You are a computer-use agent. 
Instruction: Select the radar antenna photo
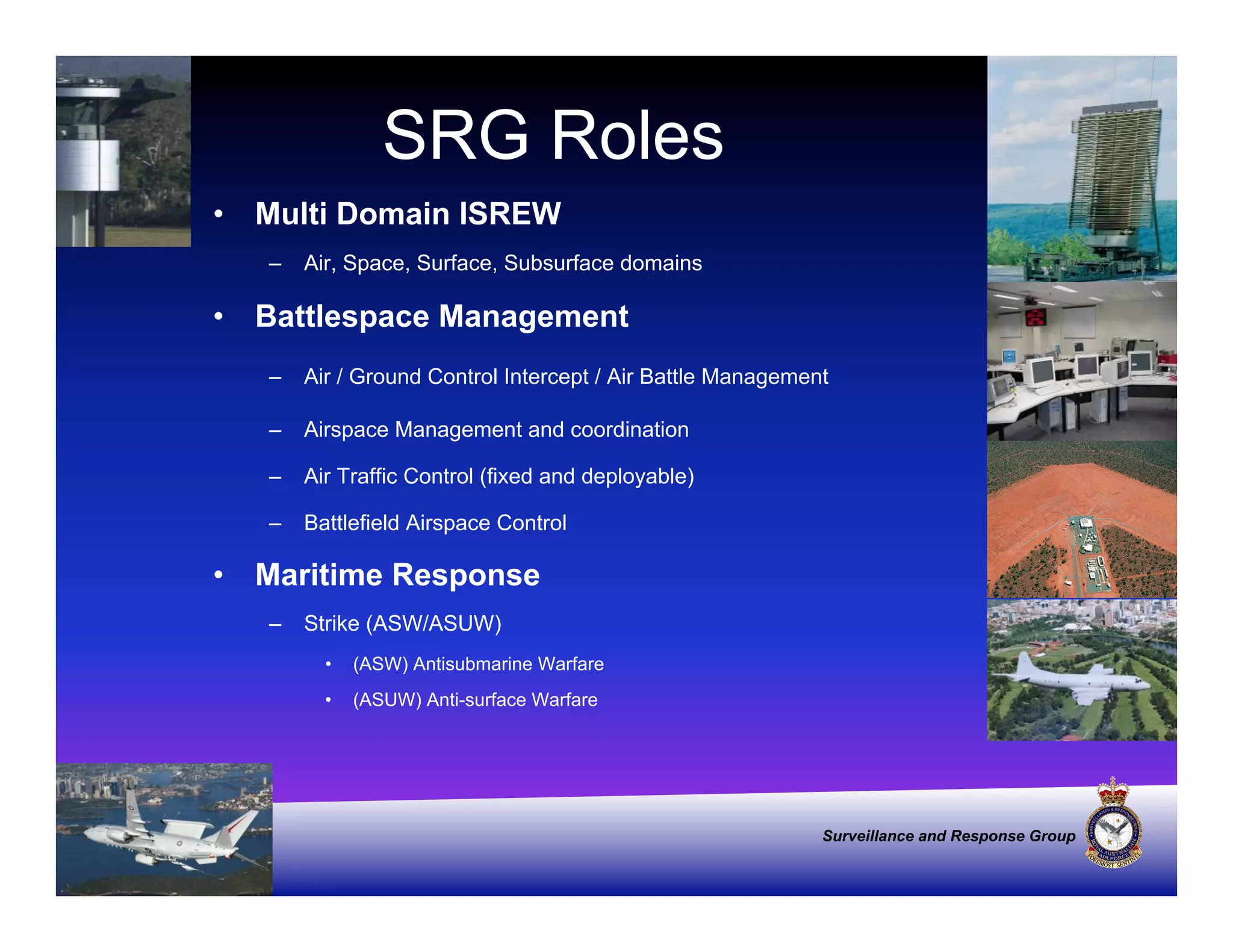pos(1082,168)
